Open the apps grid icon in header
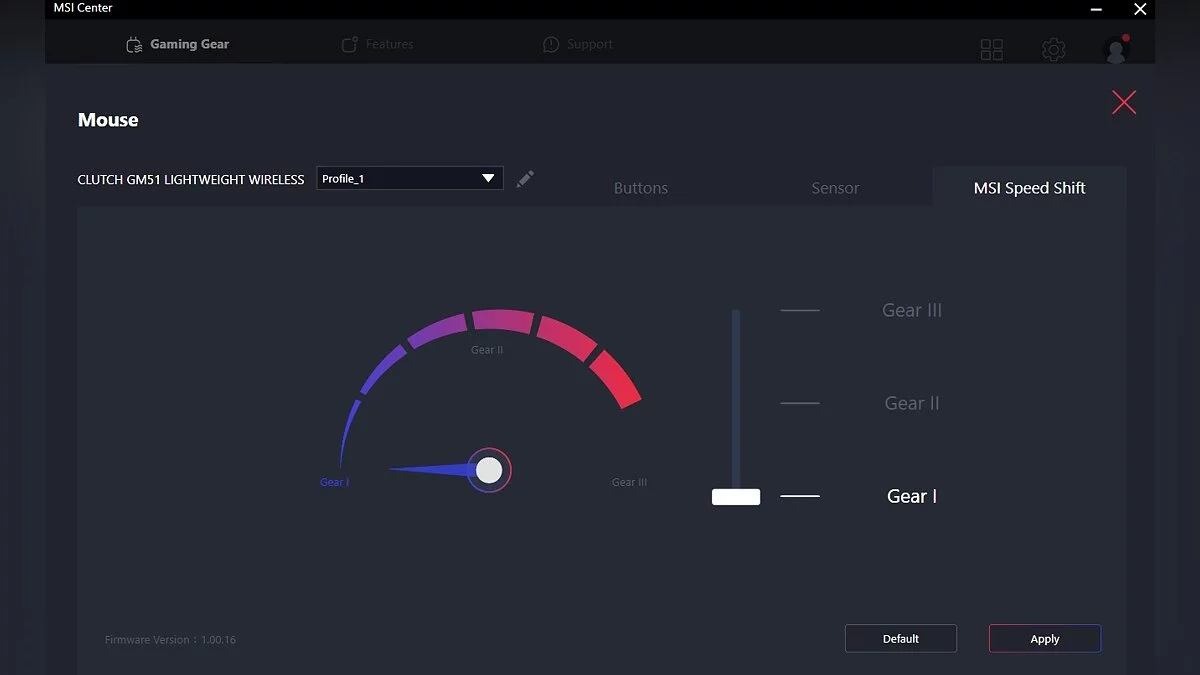Viewport: 1200px width, 675px height. 991,49
